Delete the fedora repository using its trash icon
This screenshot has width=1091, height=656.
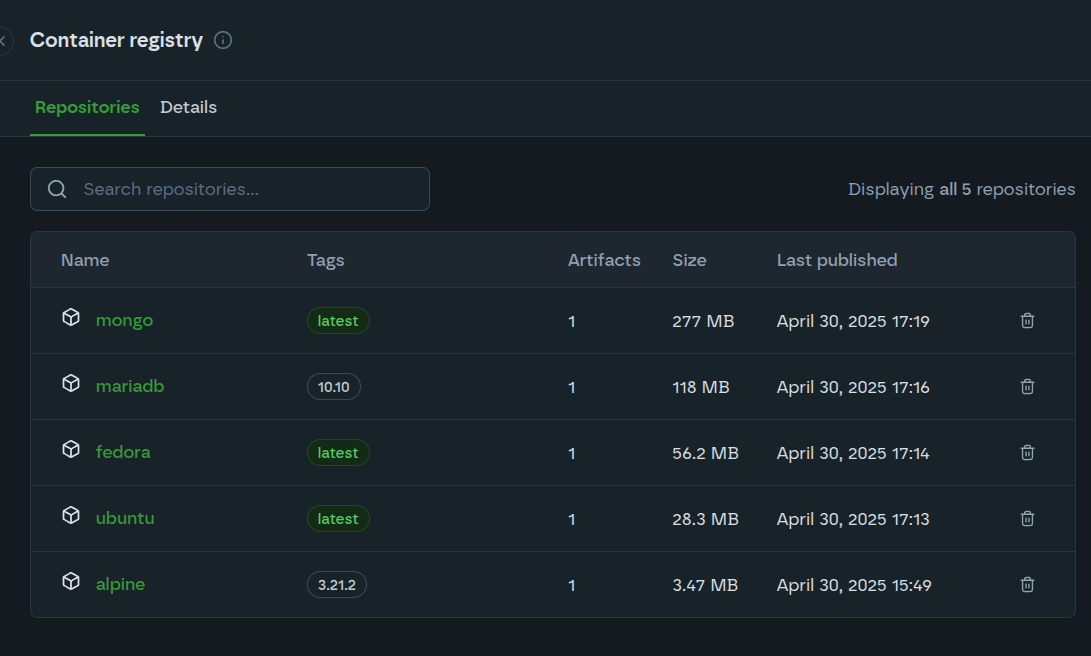[1027, 452]
